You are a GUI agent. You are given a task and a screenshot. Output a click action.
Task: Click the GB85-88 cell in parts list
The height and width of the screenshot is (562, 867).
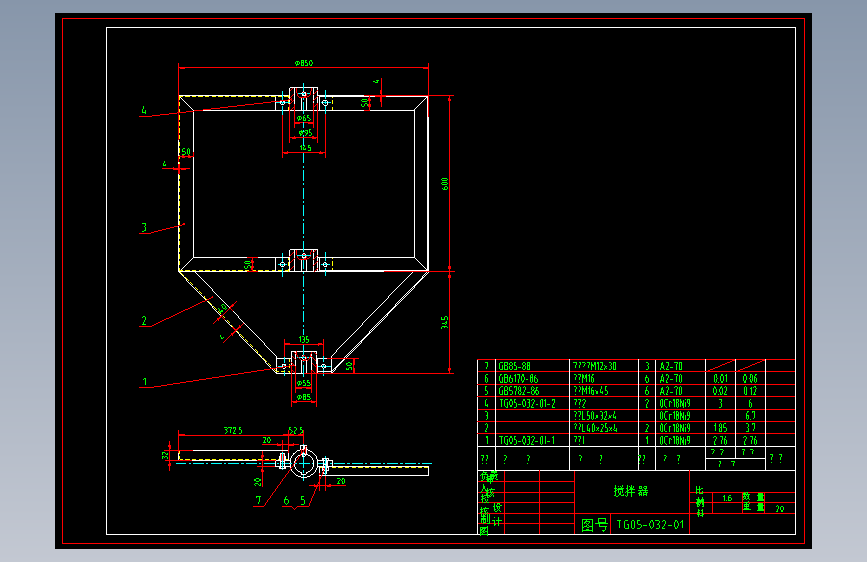[x=514, y=366]
